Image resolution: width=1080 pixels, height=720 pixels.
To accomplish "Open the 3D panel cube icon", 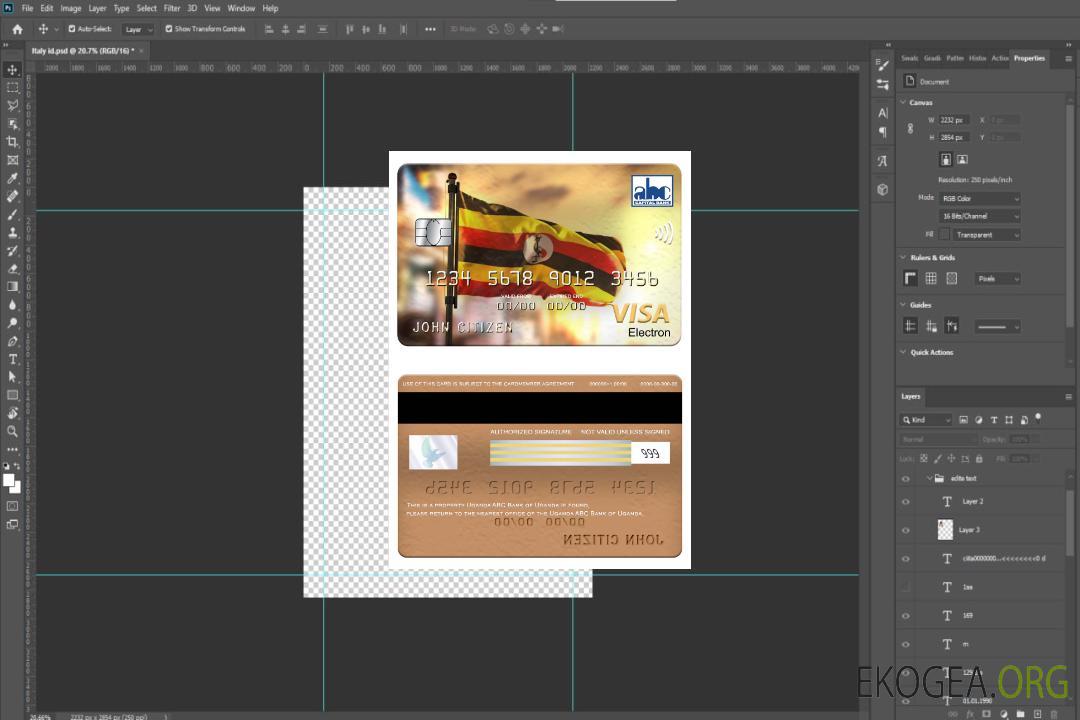I will pyautogui.click(x=883, y=189).
